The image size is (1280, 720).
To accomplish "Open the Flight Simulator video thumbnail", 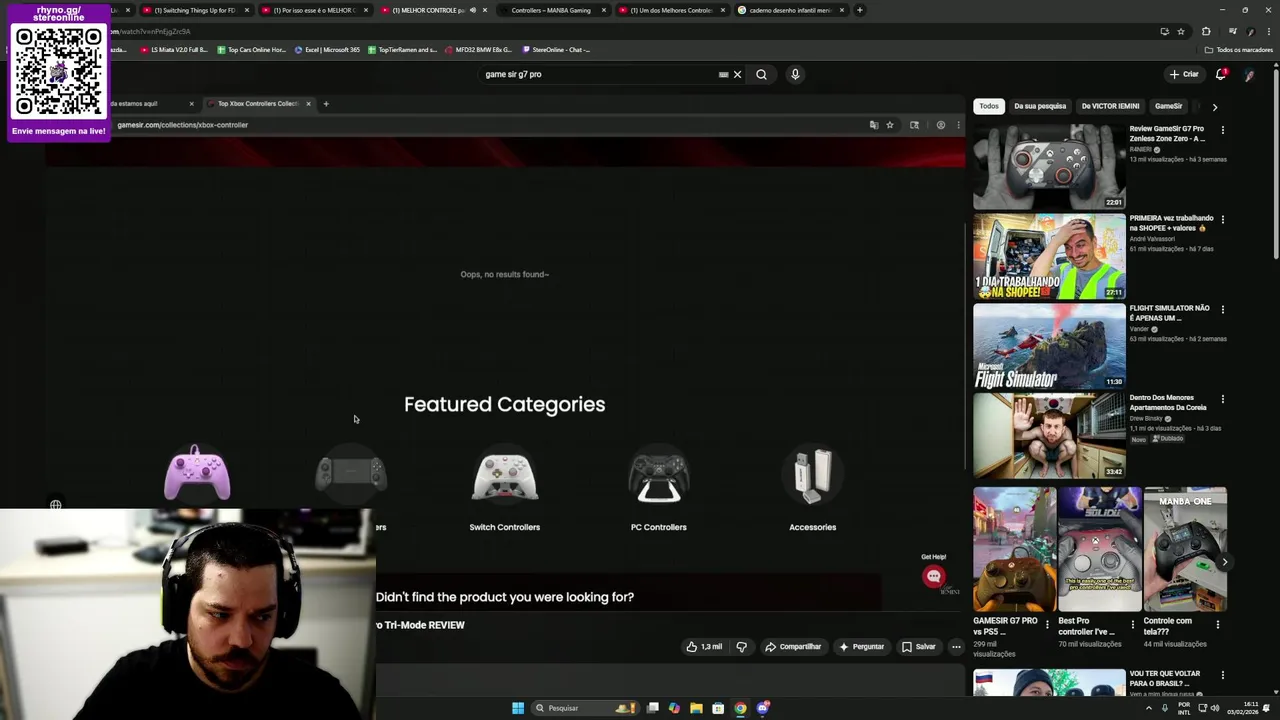I will 1049,346.
